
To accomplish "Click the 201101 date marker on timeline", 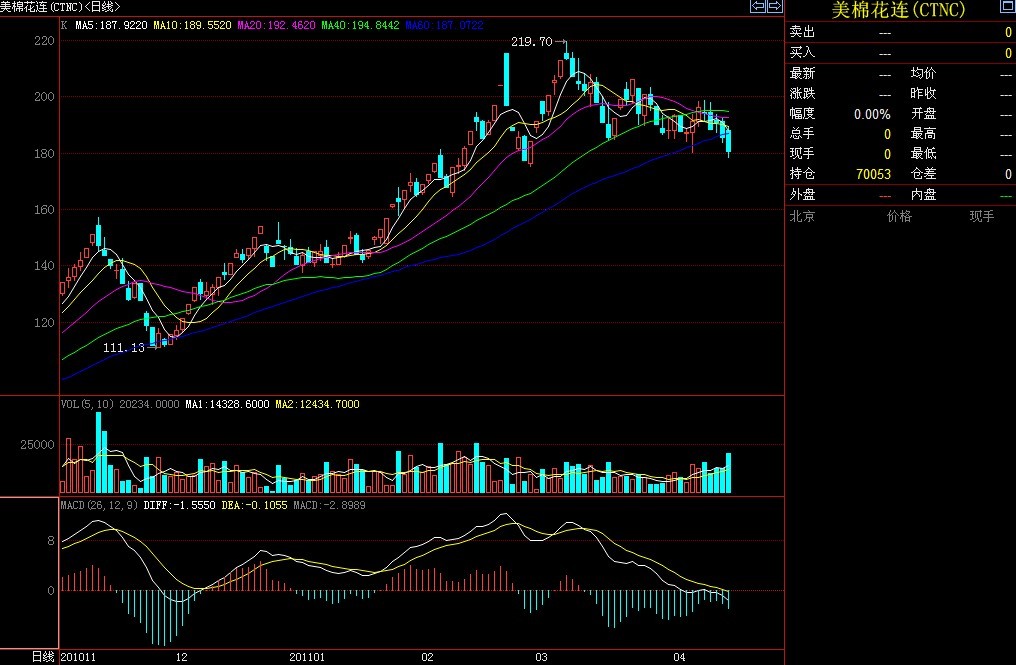I will (x=306, y=657).
